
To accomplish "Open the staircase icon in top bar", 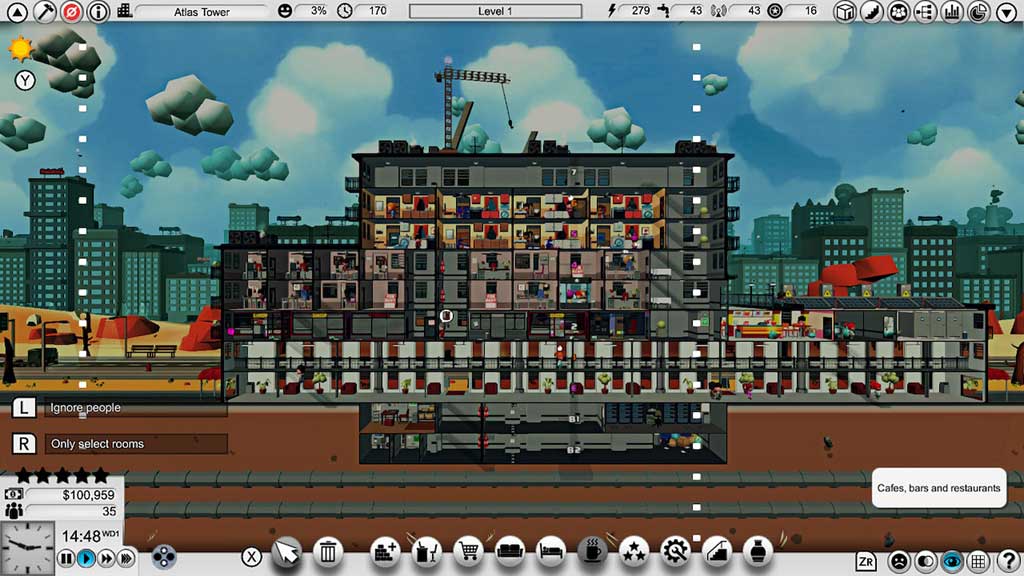I will (x=872, y=12).
